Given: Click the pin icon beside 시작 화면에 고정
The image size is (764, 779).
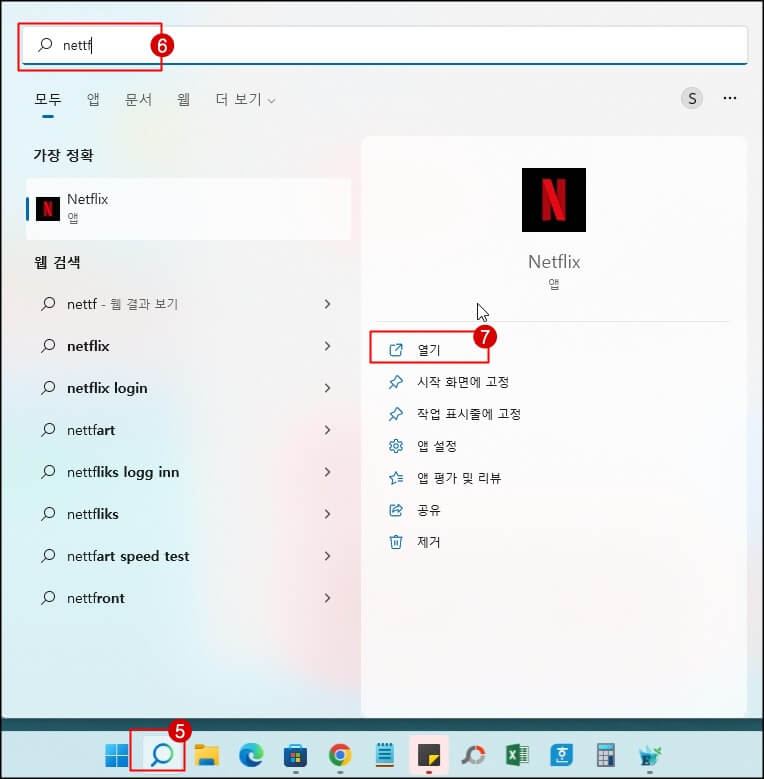Looking at the screenshot, I should pos(396,382).
